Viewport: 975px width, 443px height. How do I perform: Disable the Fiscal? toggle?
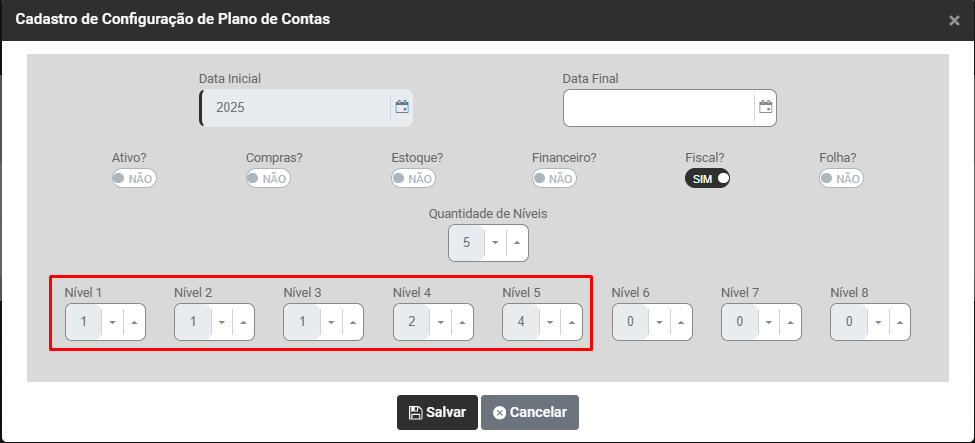[708, 178]
